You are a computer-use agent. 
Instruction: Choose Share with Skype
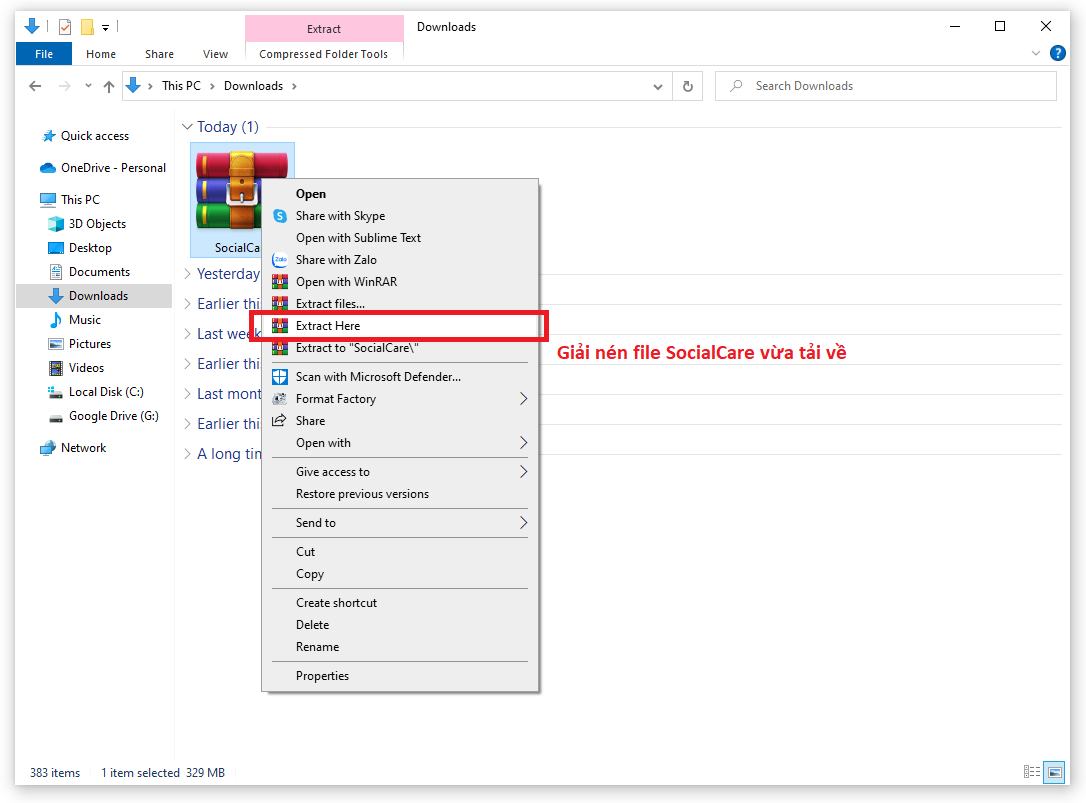[400, 216]
